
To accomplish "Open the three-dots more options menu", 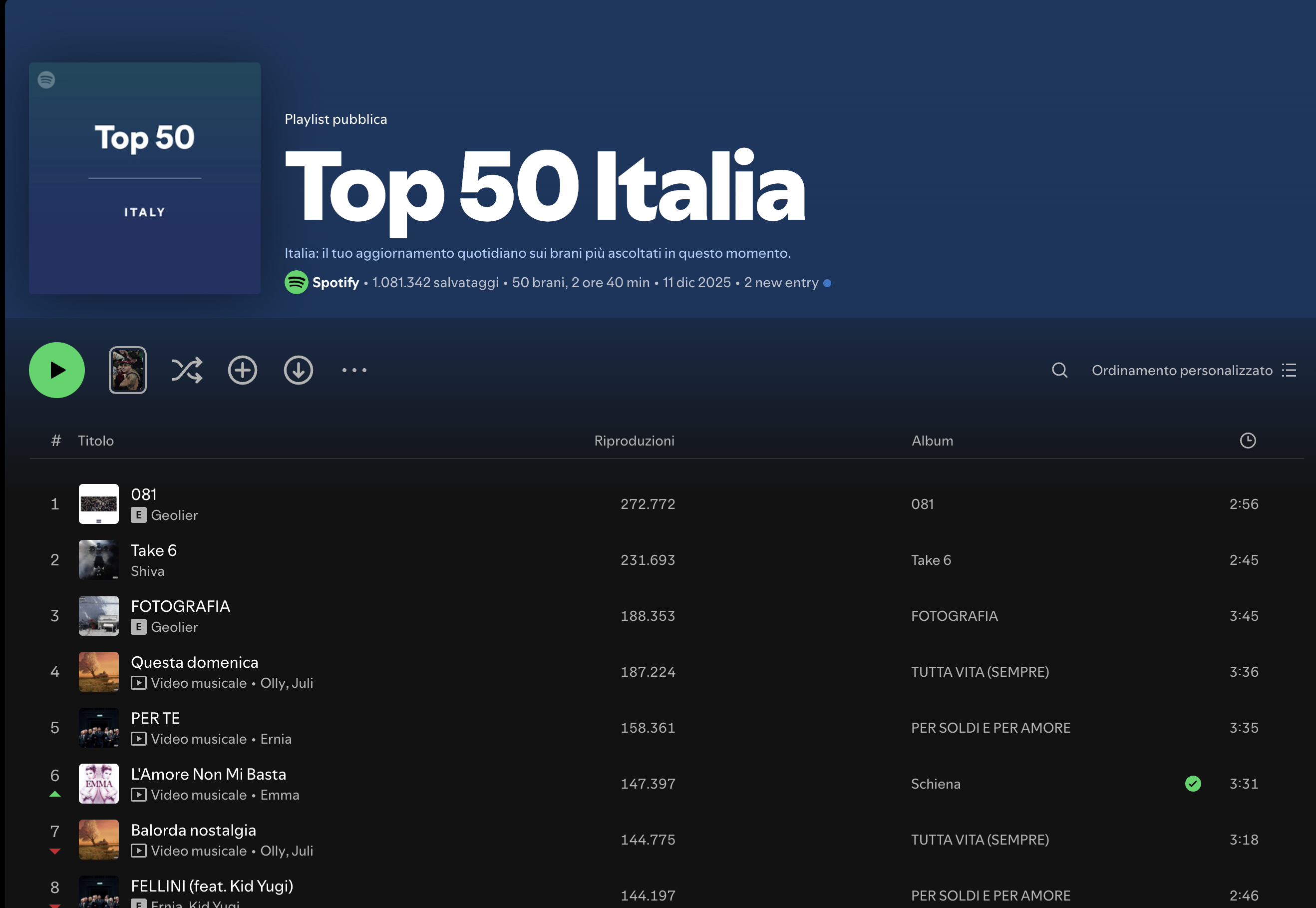I will pos(354,371).
